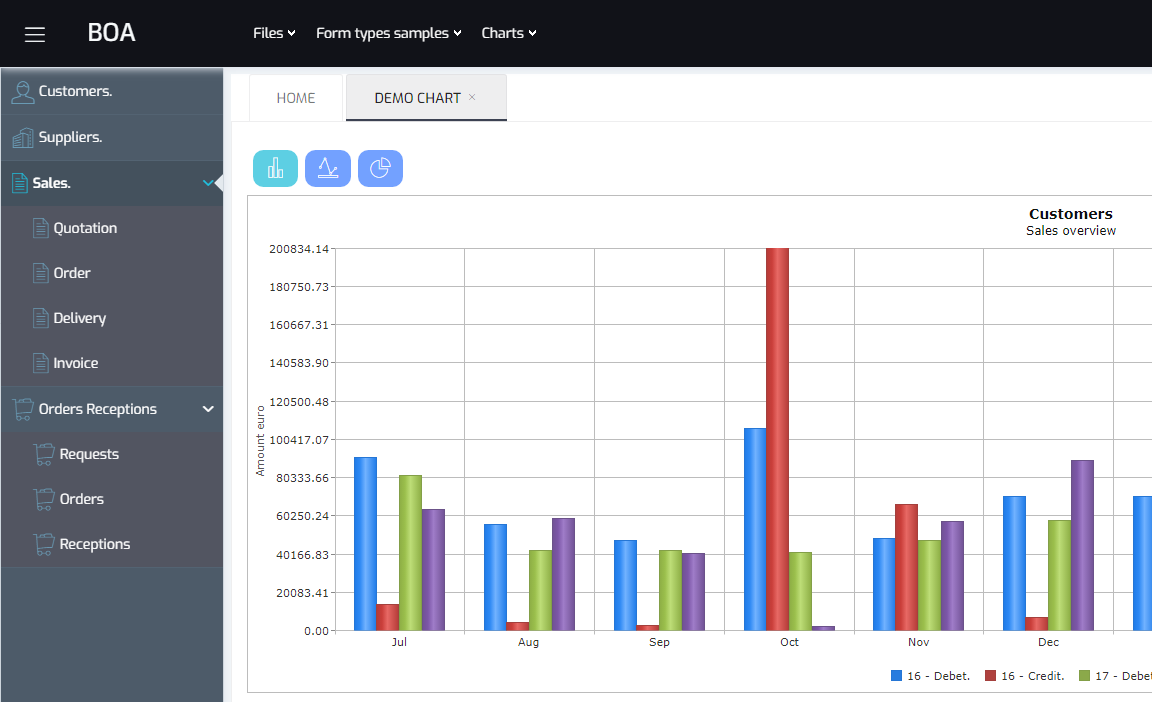Image resolution: width=1152 pixels, height=702 pixels.
Task: Click the Suppliers building icon
Action: click(23, 137)
